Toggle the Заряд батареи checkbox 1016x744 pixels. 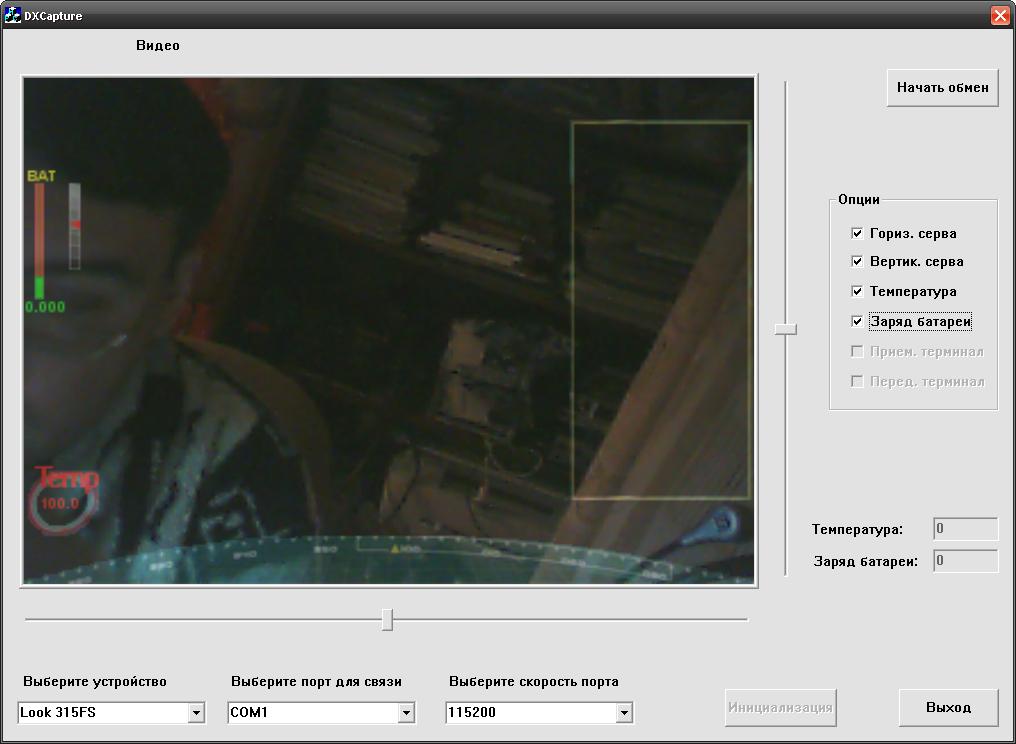pyautogui.click(x=857, y=321)
